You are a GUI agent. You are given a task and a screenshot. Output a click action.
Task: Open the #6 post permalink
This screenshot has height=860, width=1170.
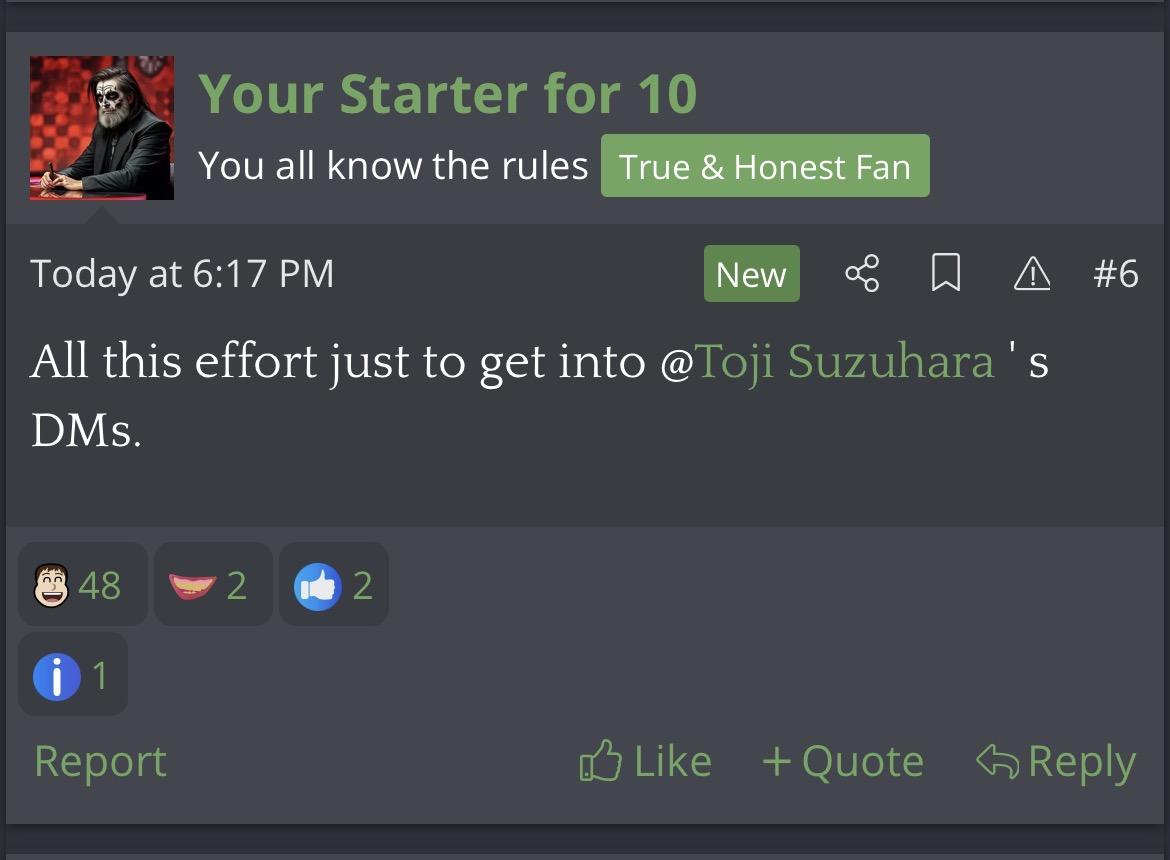(1116, 274)
